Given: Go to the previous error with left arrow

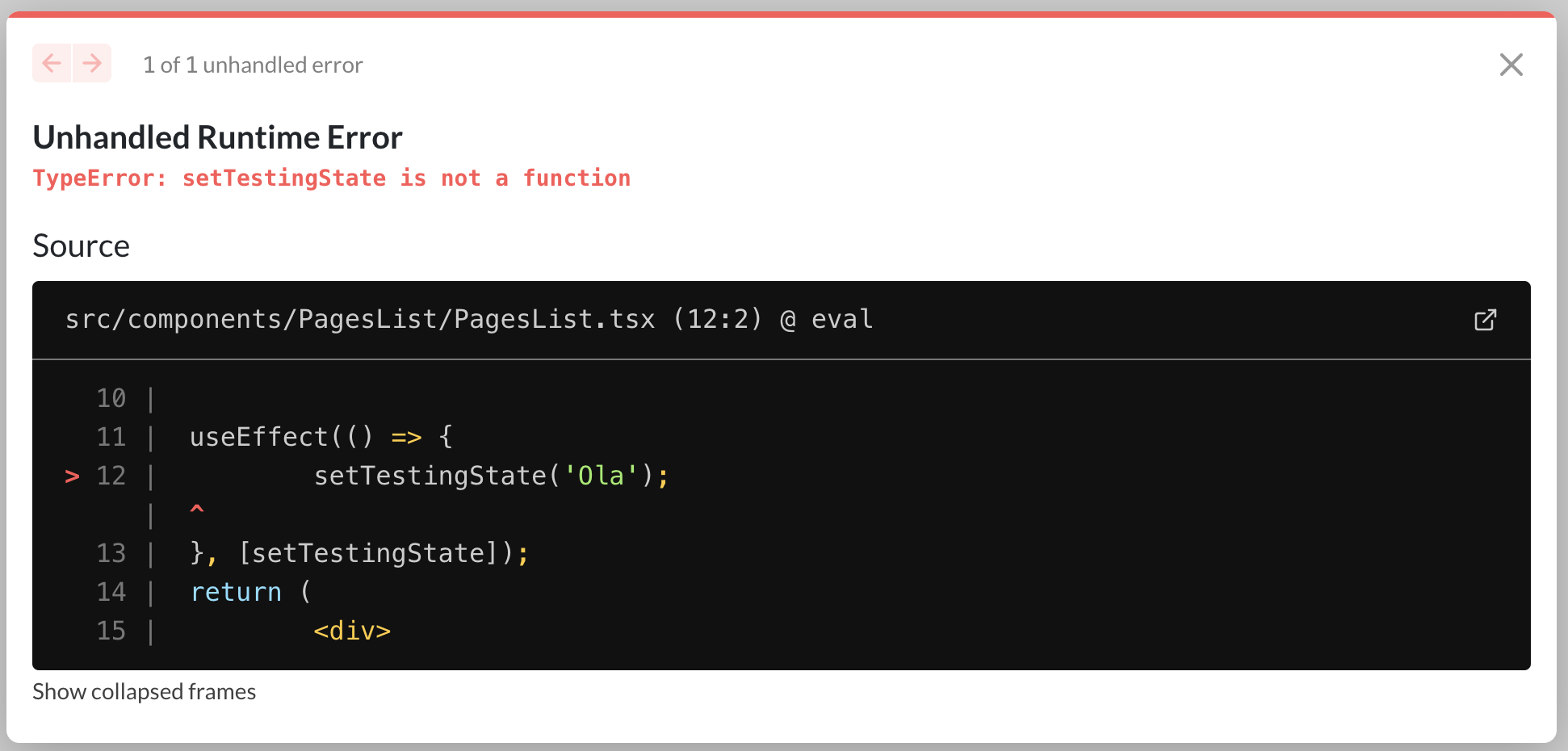Looking at the screenshot, I should 52,63.
